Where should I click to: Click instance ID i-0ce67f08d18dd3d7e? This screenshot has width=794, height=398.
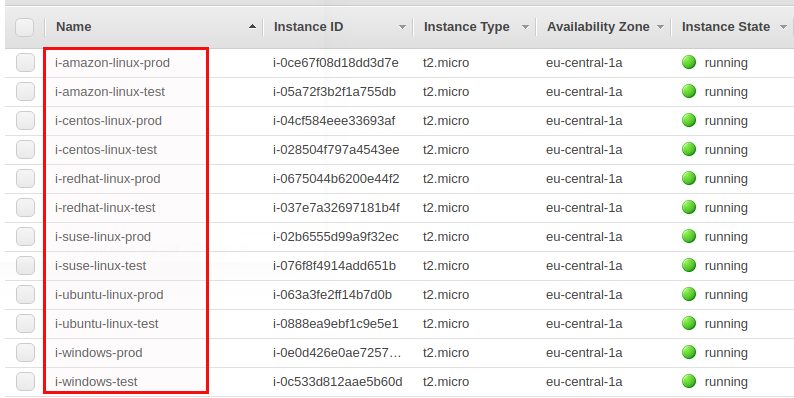tap(336, 63)
